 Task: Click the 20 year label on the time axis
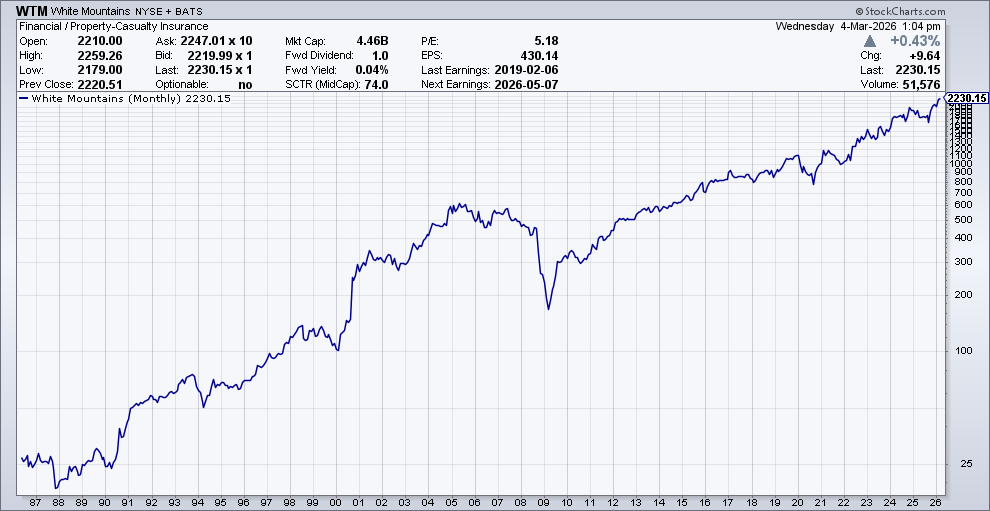[798, 503]
